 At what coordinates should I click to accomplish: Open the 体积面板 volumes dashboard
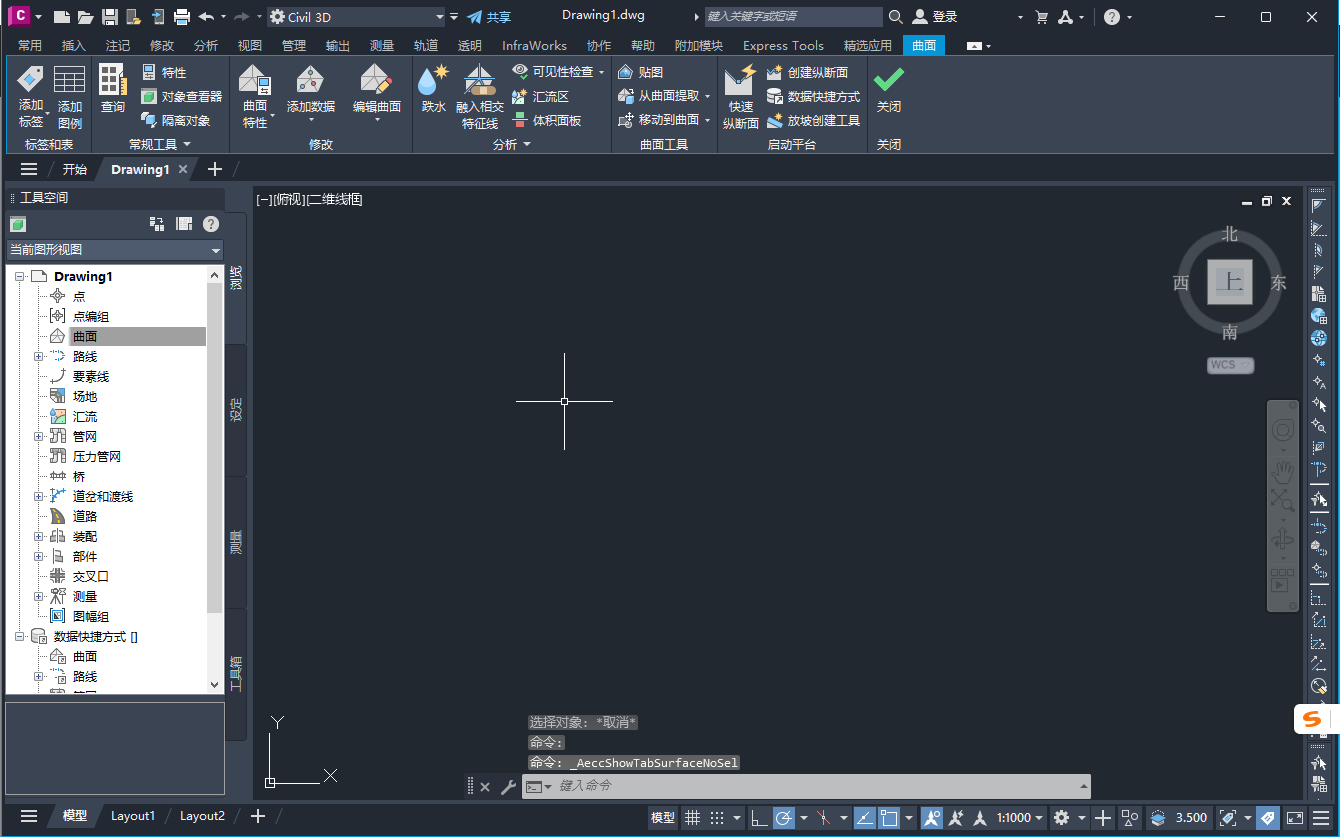546,120
